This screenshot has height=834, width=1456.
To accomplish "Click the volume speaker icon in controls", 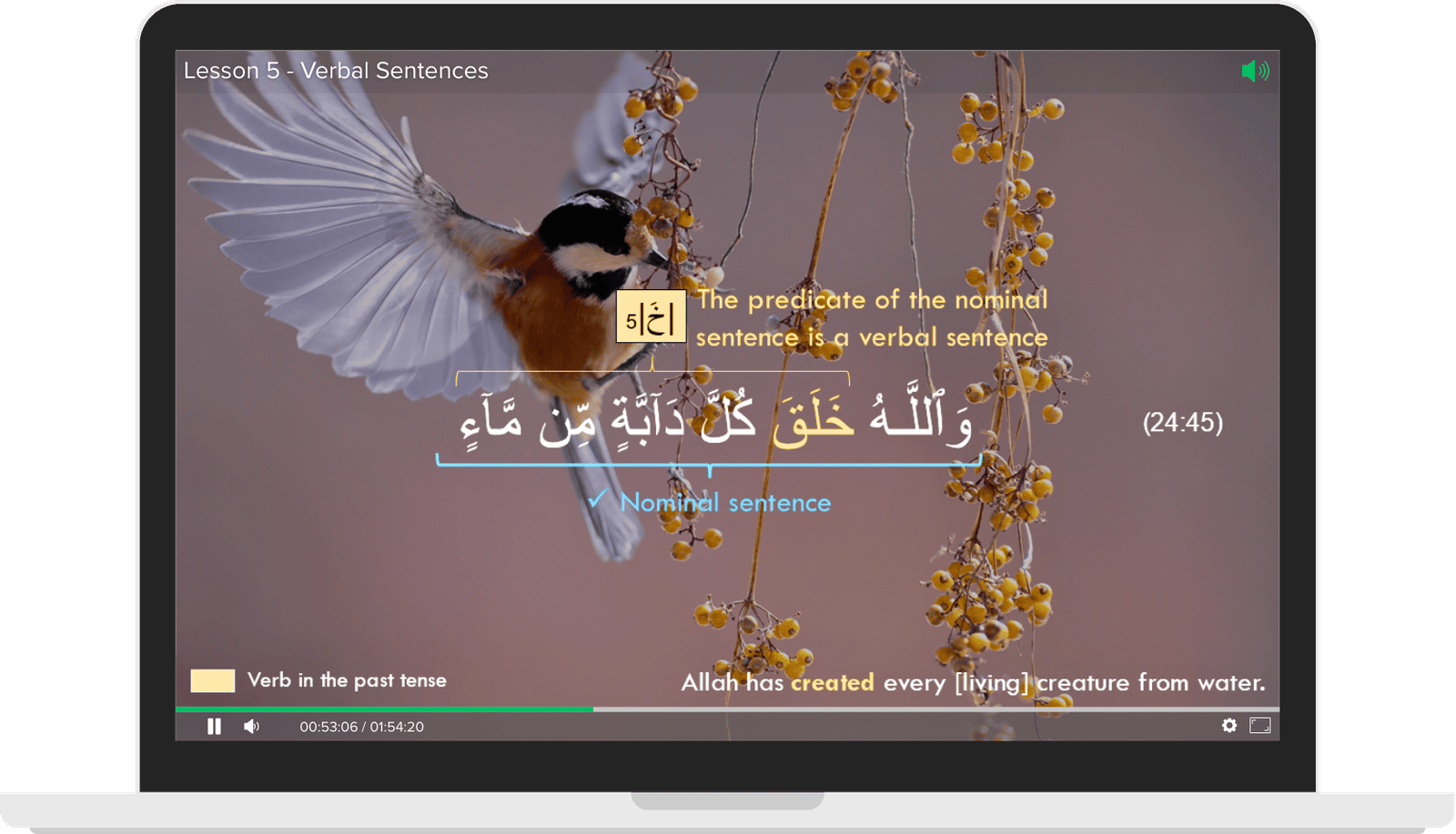I will (x=253, y=725).
